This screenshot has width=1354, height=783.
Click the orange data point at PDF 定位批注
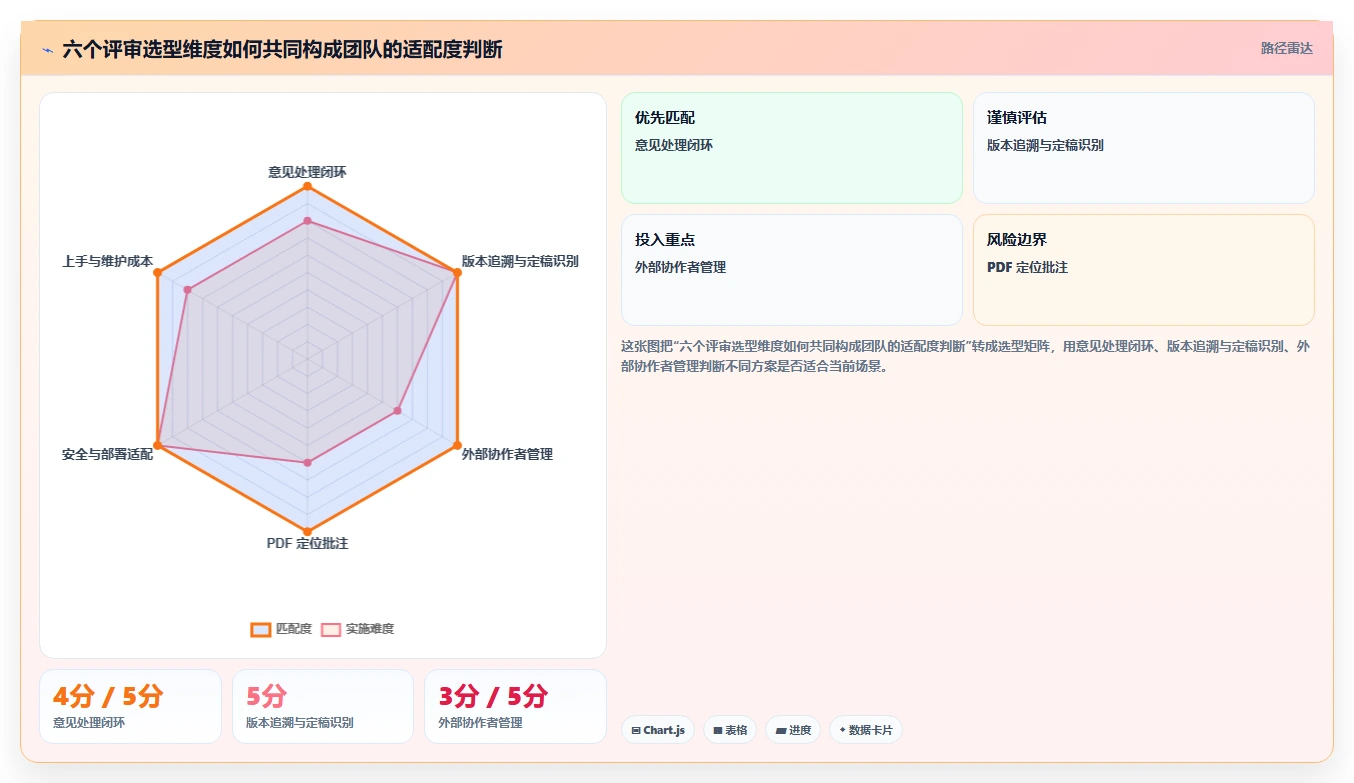307,531
